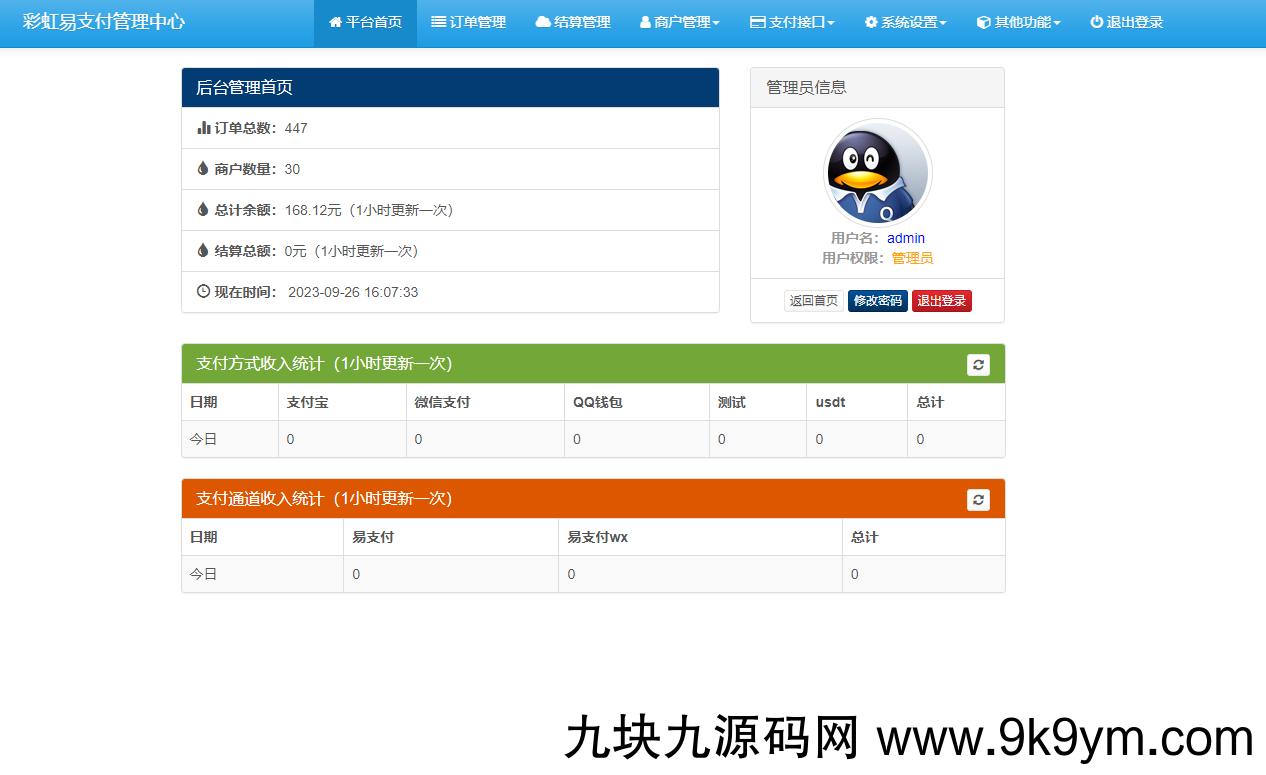The image size is (1266, 775).
Task: Click the penguin admin avatar image
Action: tap(877, 173)
